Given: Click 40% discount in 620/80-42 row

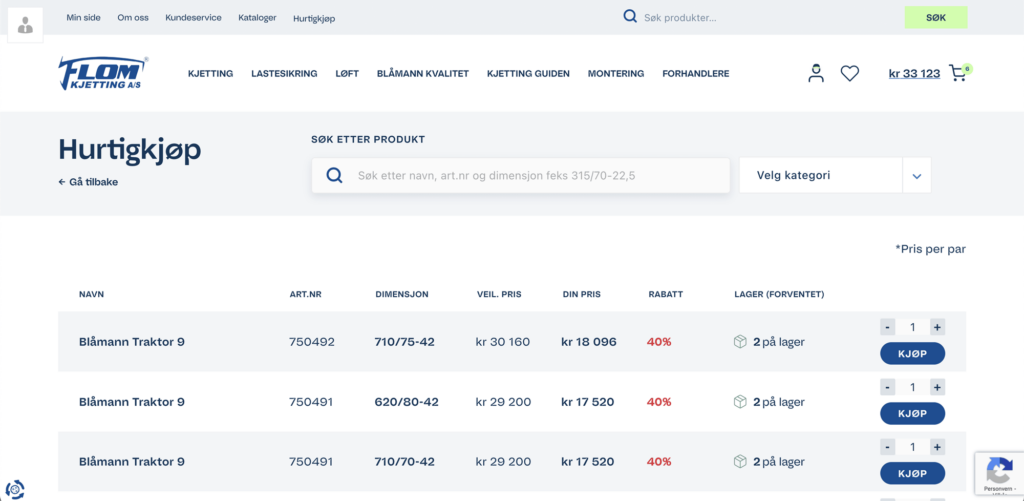Looking at the screenshot, I should pos(659,402).
